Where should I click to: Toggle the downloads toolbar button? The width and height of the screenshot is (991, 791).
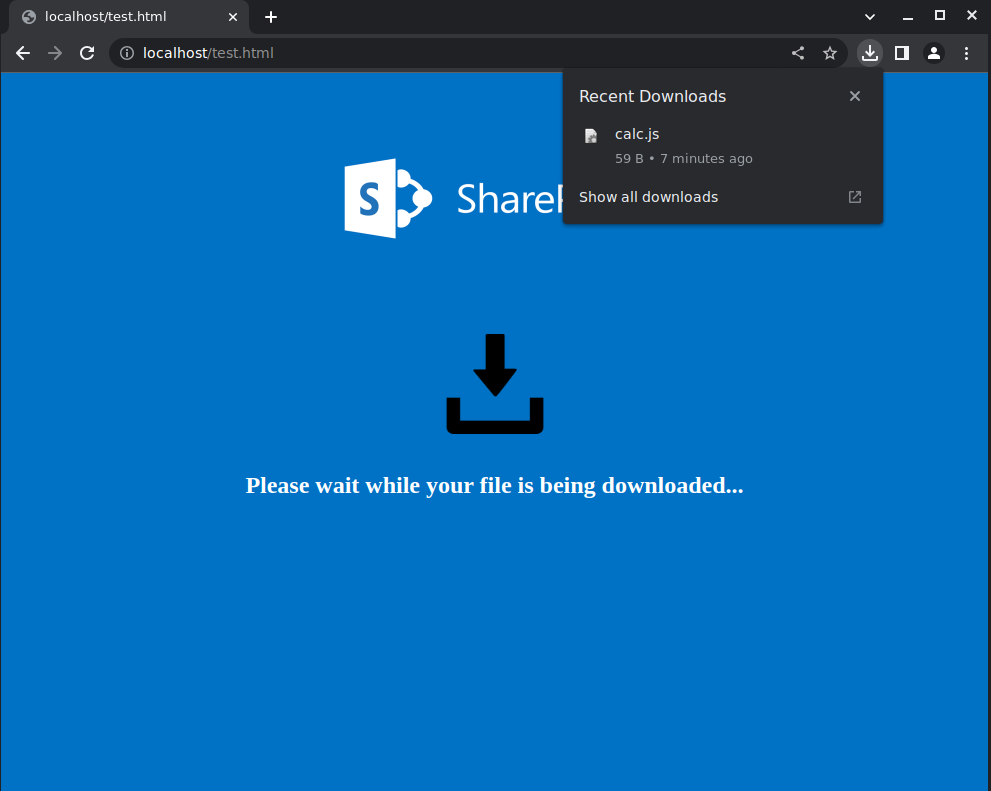870,53
